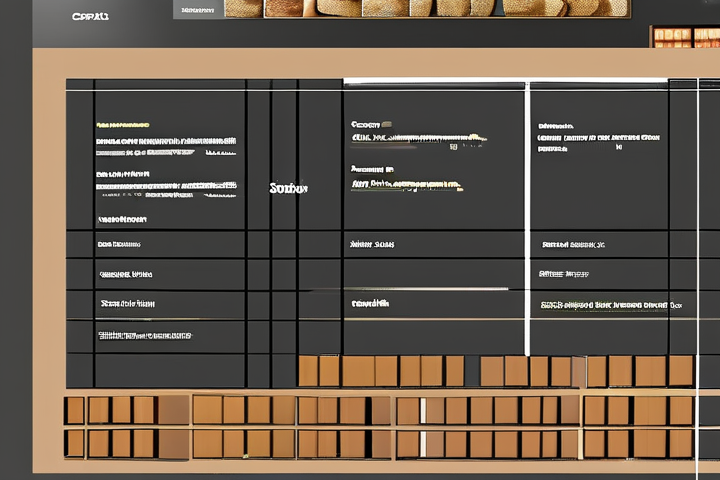Open the second underlined paragraph in the middle panel

click(406, 185)
